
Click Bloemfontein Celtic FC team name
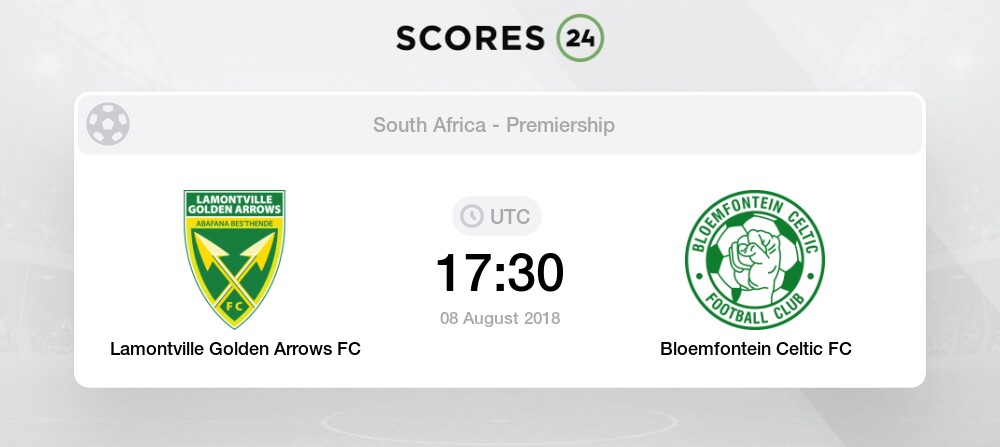[x=756, y=349]
